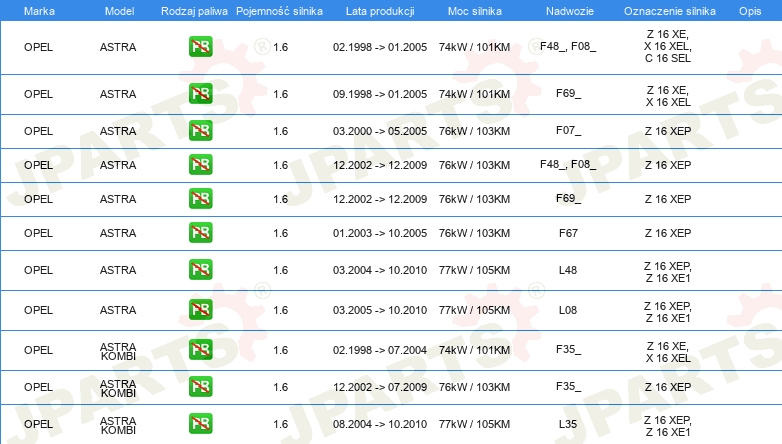Select ASTRA KOMBI in the L35 row
782x444 pixels.
point(118,425)
